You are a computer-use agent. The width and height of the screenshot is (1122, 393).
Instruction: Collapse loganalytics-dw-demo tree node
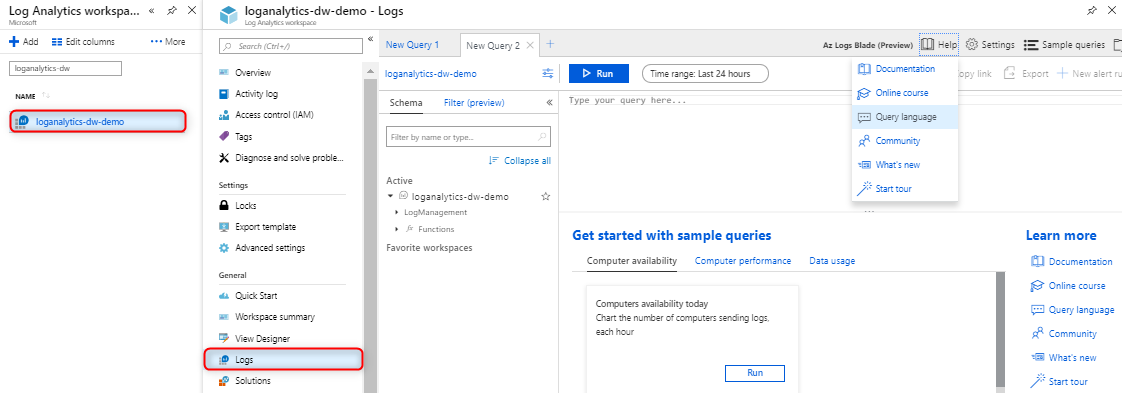coord(390,195)
